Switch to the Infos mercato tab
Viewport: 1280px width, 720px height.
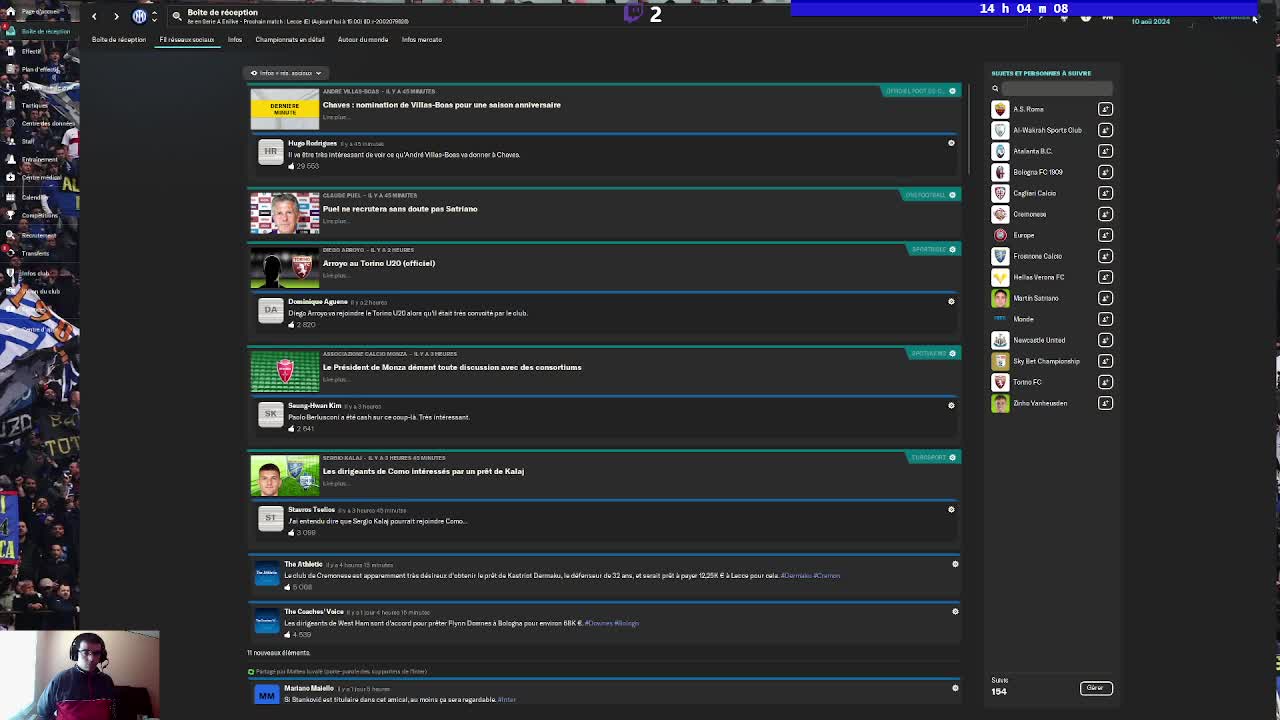tap(422, 39)
